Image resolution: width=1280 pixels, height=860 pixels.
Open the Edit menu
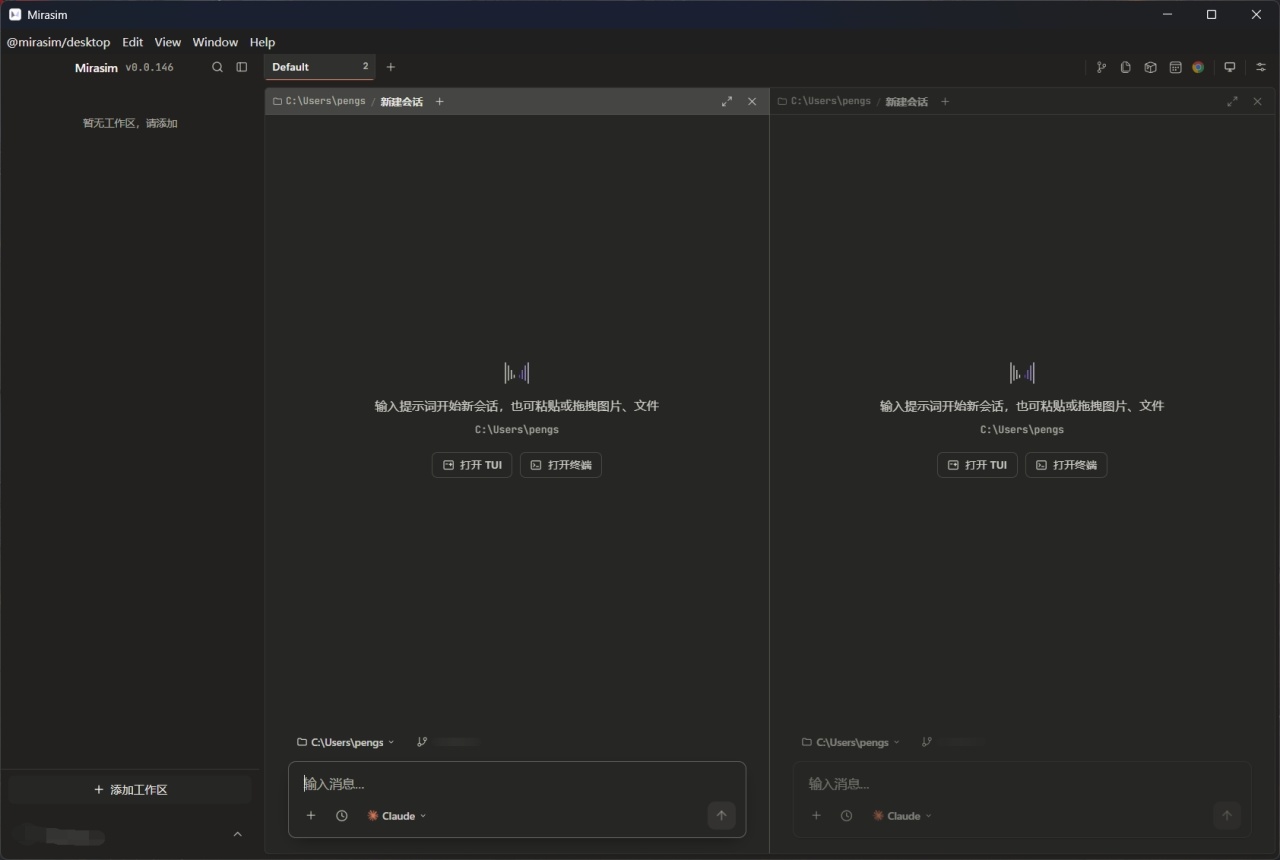(x=133, y=42)
